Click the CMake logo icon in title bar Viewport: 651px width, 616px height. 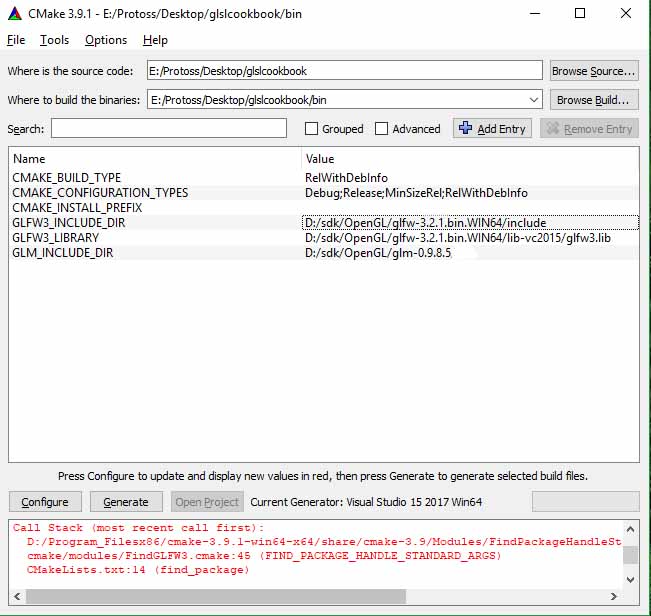16,14
